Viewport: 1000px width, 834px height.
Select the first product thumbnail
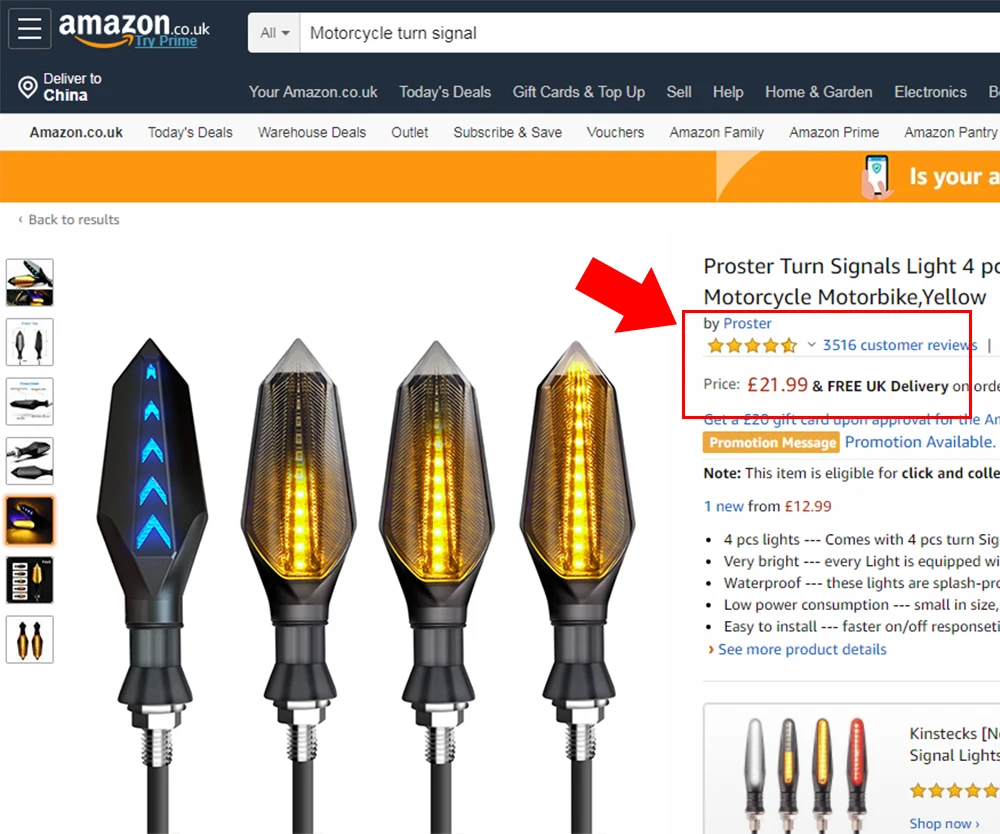[29, 282]
